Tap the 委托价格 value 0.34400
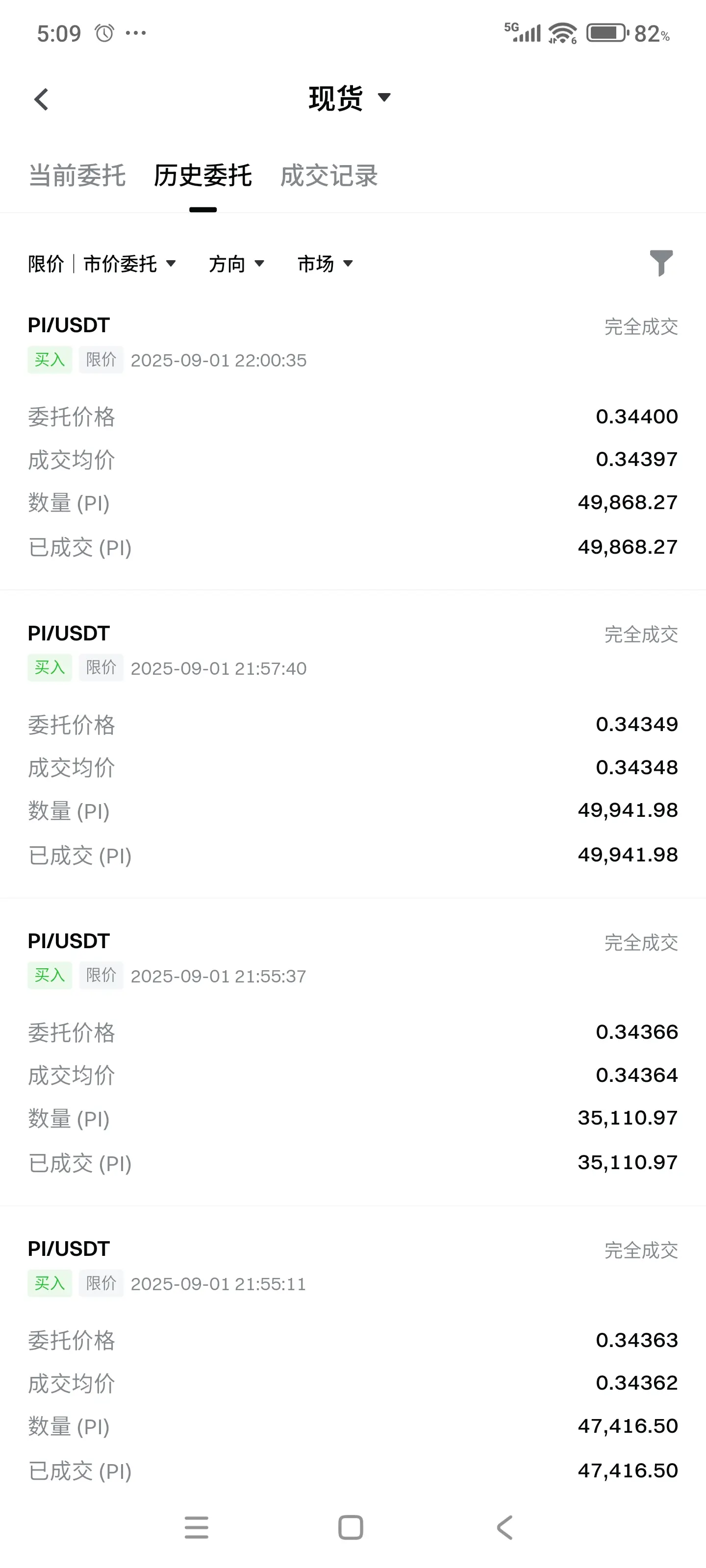The width and height of the screenshot is (706, 1568). point(636,416)
